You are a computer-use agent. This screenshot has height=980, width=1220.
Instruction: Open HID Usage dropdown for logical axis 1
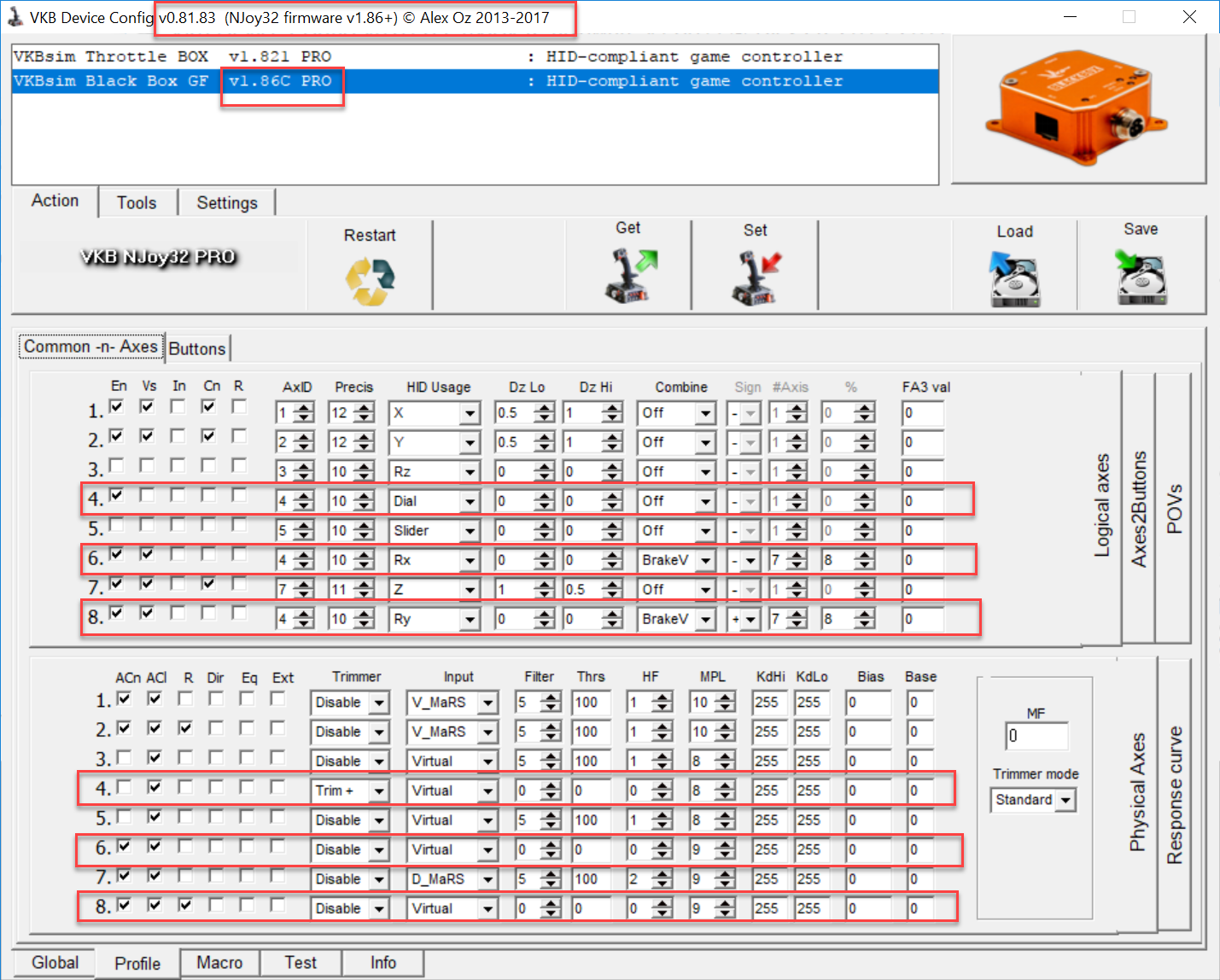(470, 414)
